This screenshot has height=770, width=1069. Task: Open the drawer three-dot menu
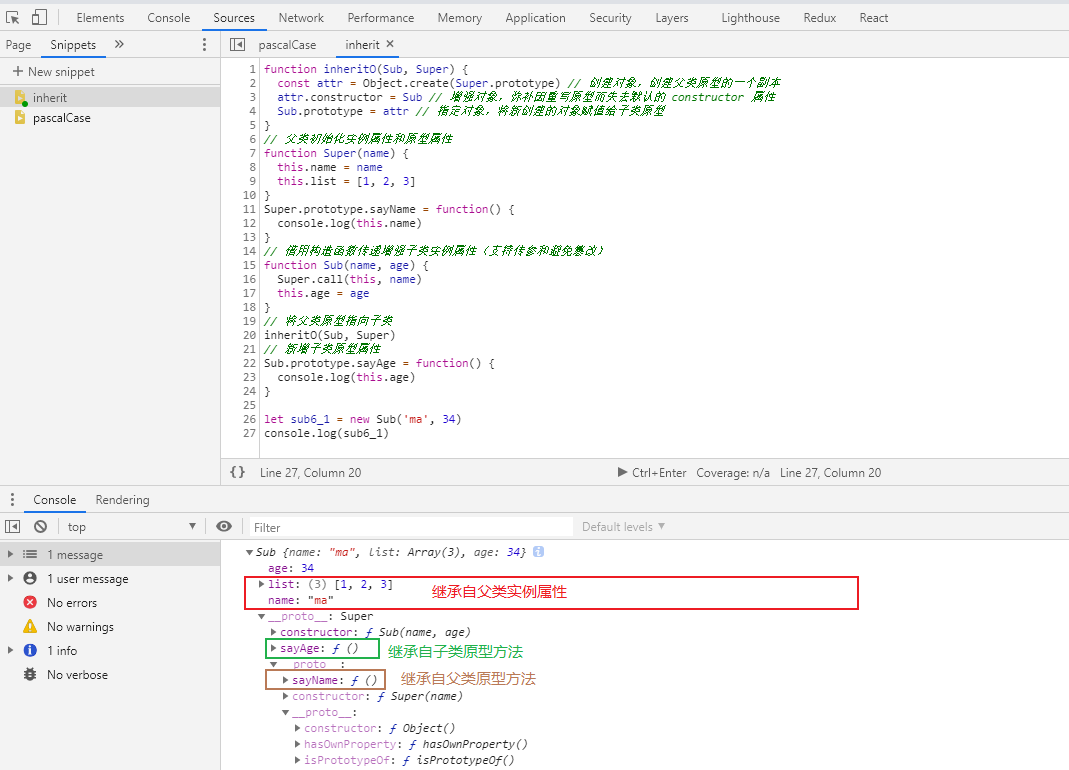point(12,500)
